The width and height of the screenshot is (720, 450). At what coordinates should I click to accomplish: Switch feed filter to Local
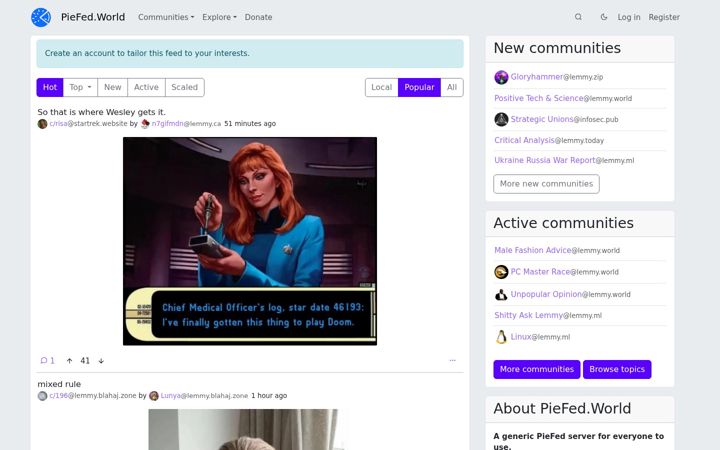[x=382, y=87]
